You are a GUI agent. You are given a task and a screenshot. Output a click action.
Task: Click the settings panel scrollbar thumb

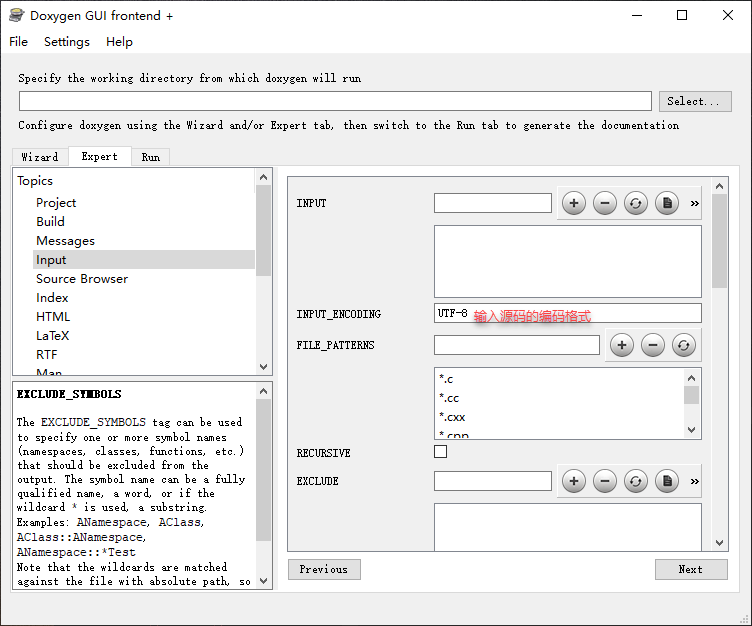pyautogui.click(x=719, y=241)
